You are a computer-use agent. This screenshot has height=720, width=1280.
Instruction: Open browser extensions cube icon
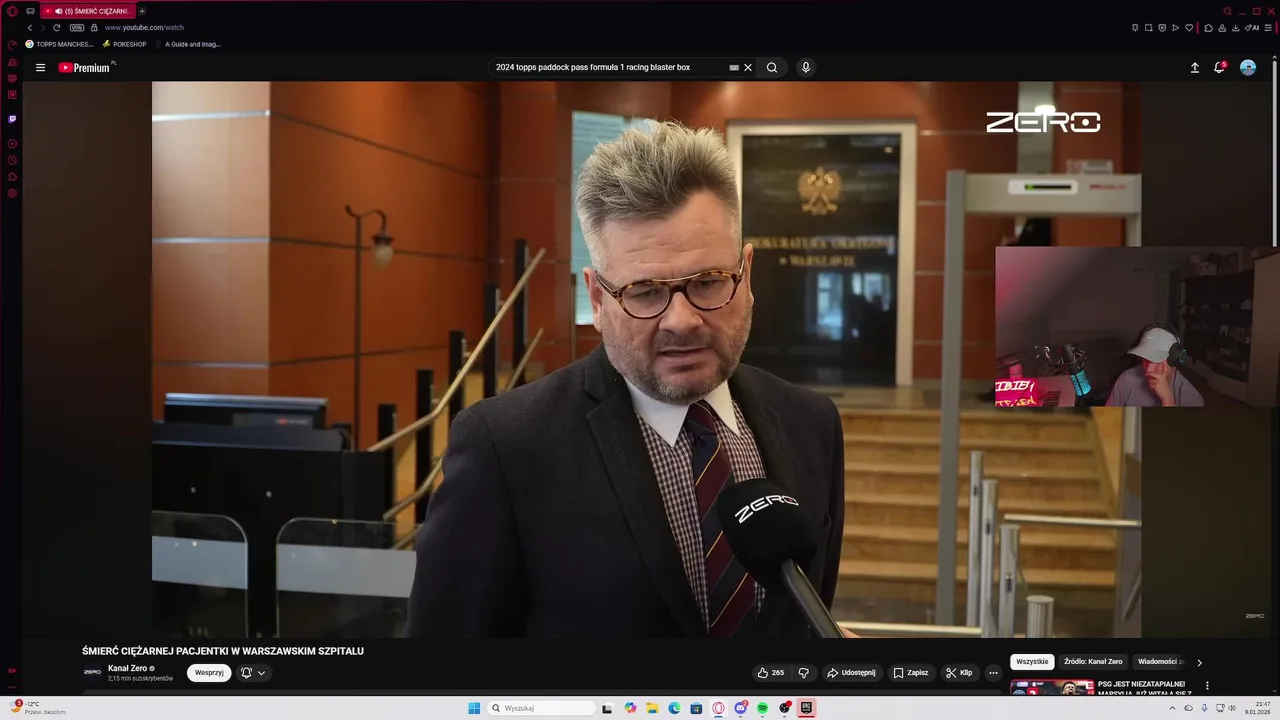(x=1208, y=28)
